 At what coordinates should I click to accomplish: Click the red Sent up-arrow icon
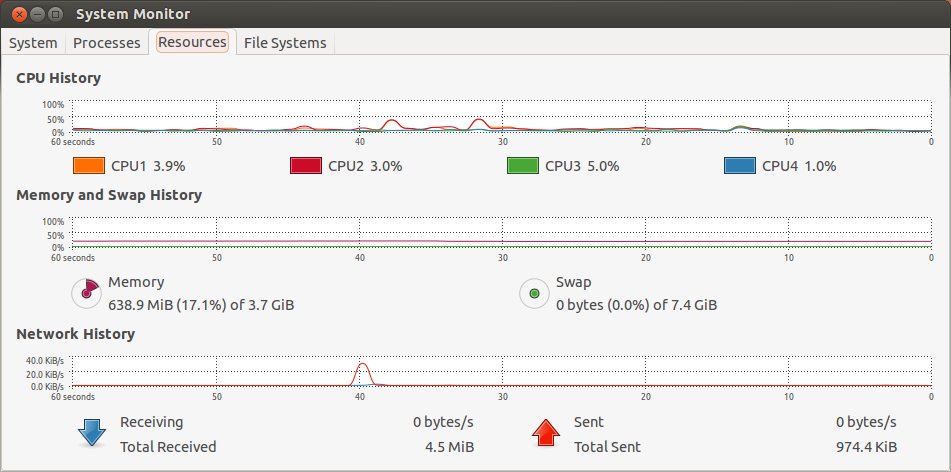tap(545, 432)
